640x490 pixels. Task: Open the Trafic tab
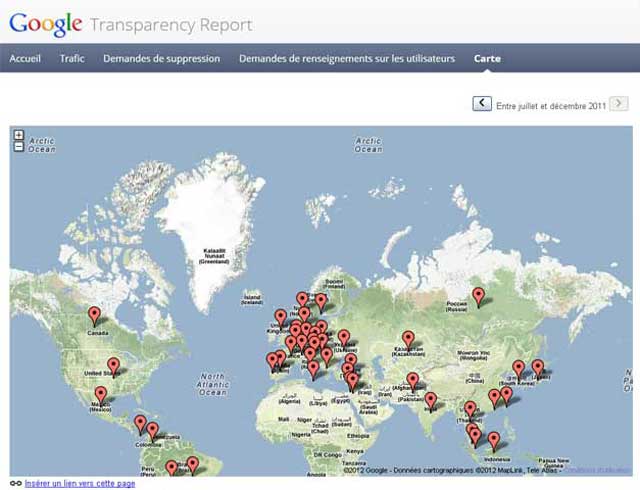[x=72, y=58]
